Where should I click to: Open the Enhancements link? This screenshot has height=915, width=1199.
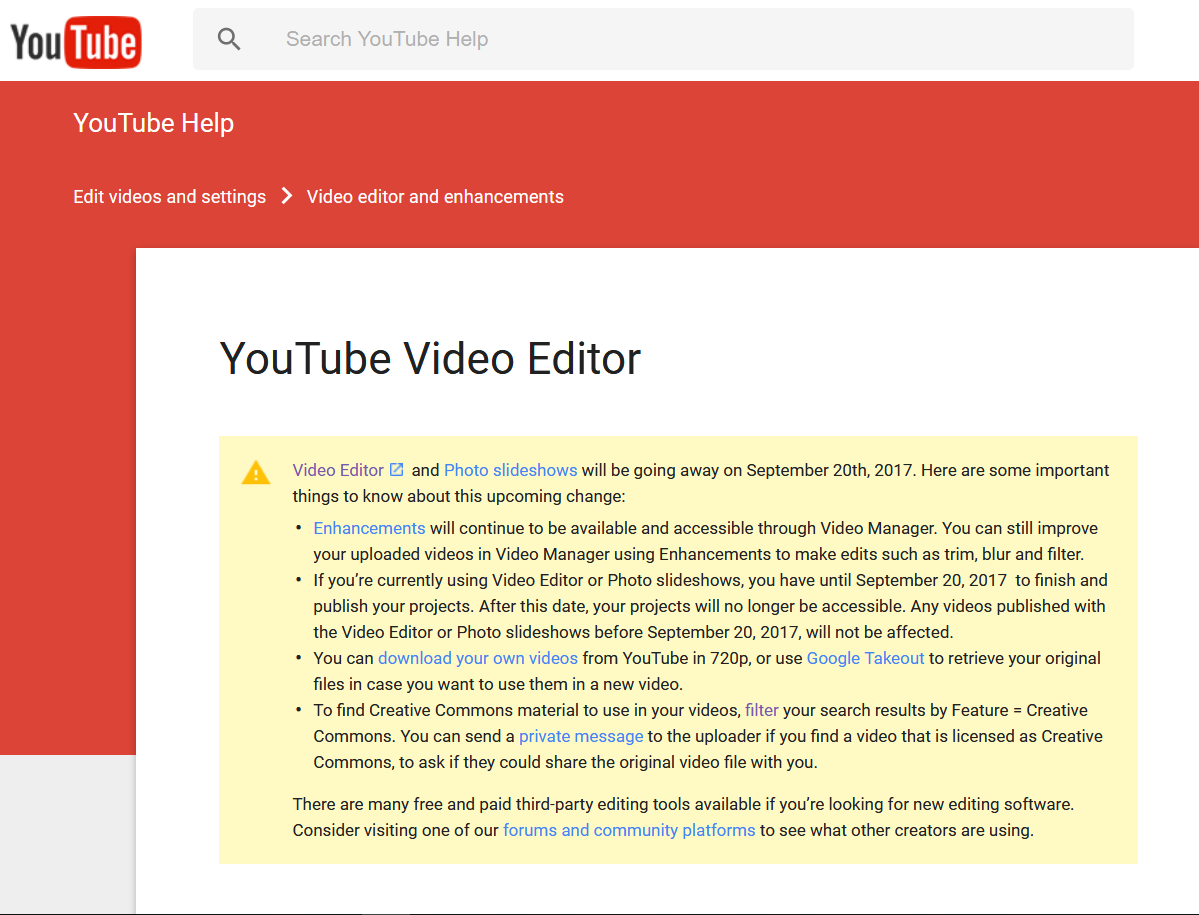(x=369, y=528)
